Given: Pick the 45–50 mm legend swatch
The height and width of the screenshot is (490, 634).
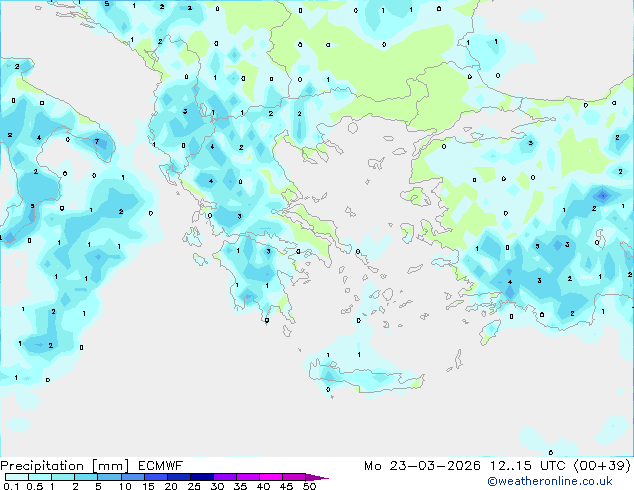Looking at the screenshot, I should click(294, 477).
